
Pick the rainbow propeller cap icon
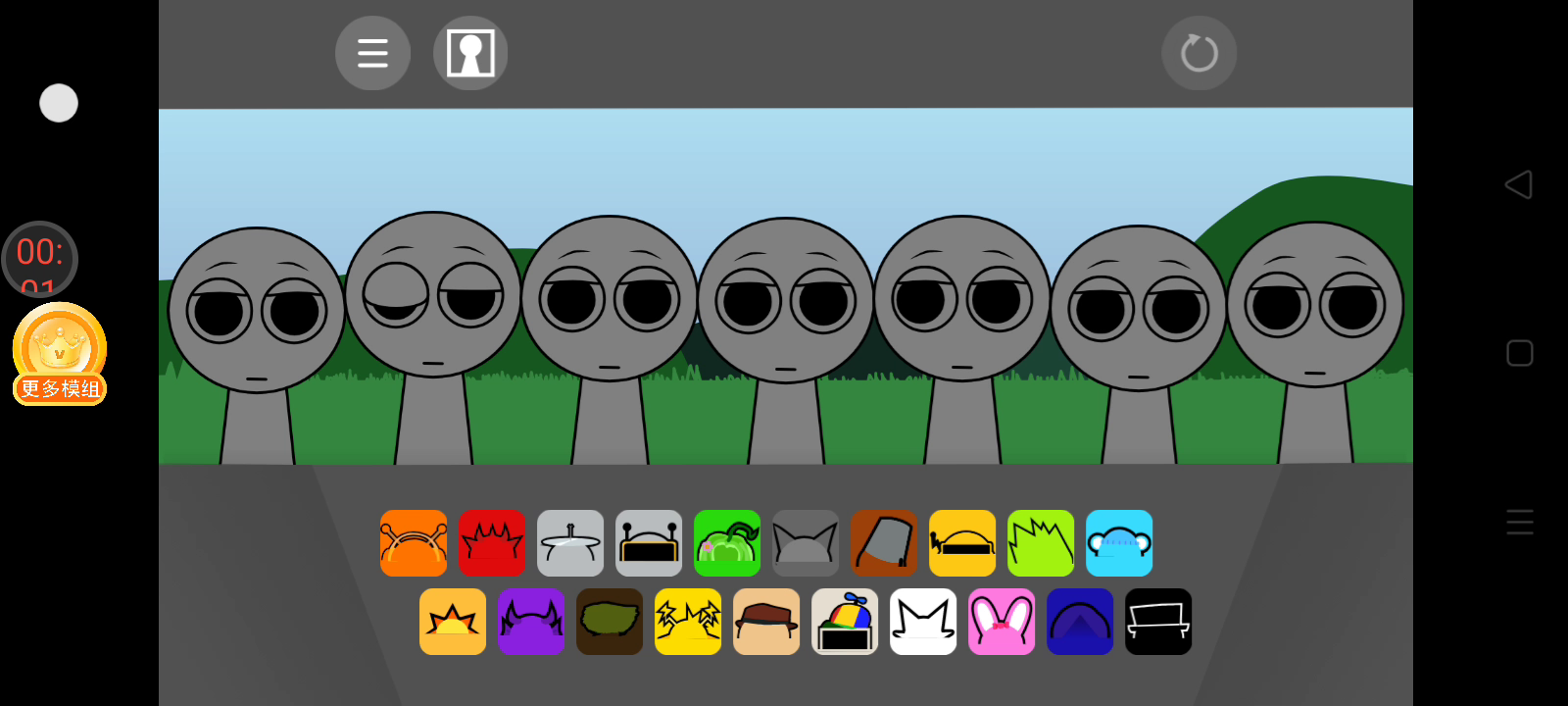(845, 622)
